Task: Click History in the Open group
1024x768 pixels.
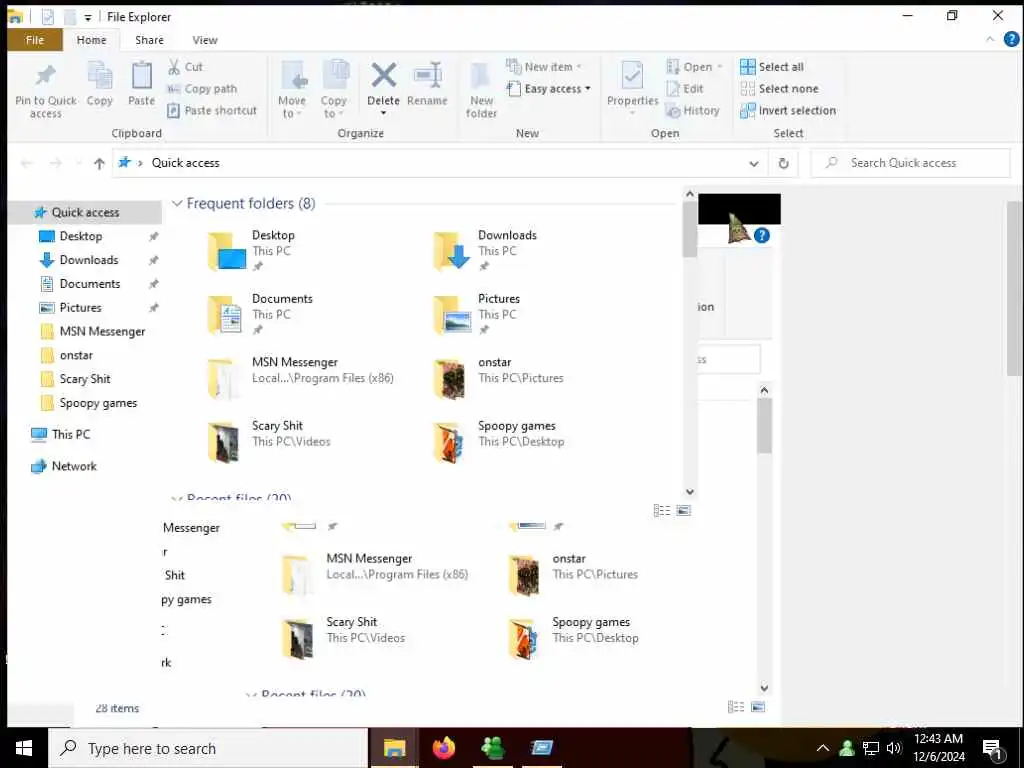Action: [693, 110]
